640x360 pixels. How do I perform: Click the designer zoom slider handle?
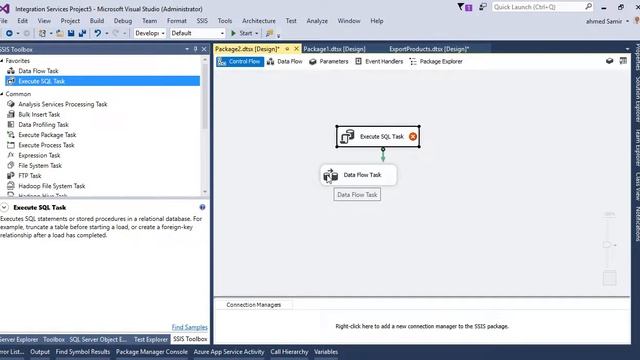pos(607,244)
